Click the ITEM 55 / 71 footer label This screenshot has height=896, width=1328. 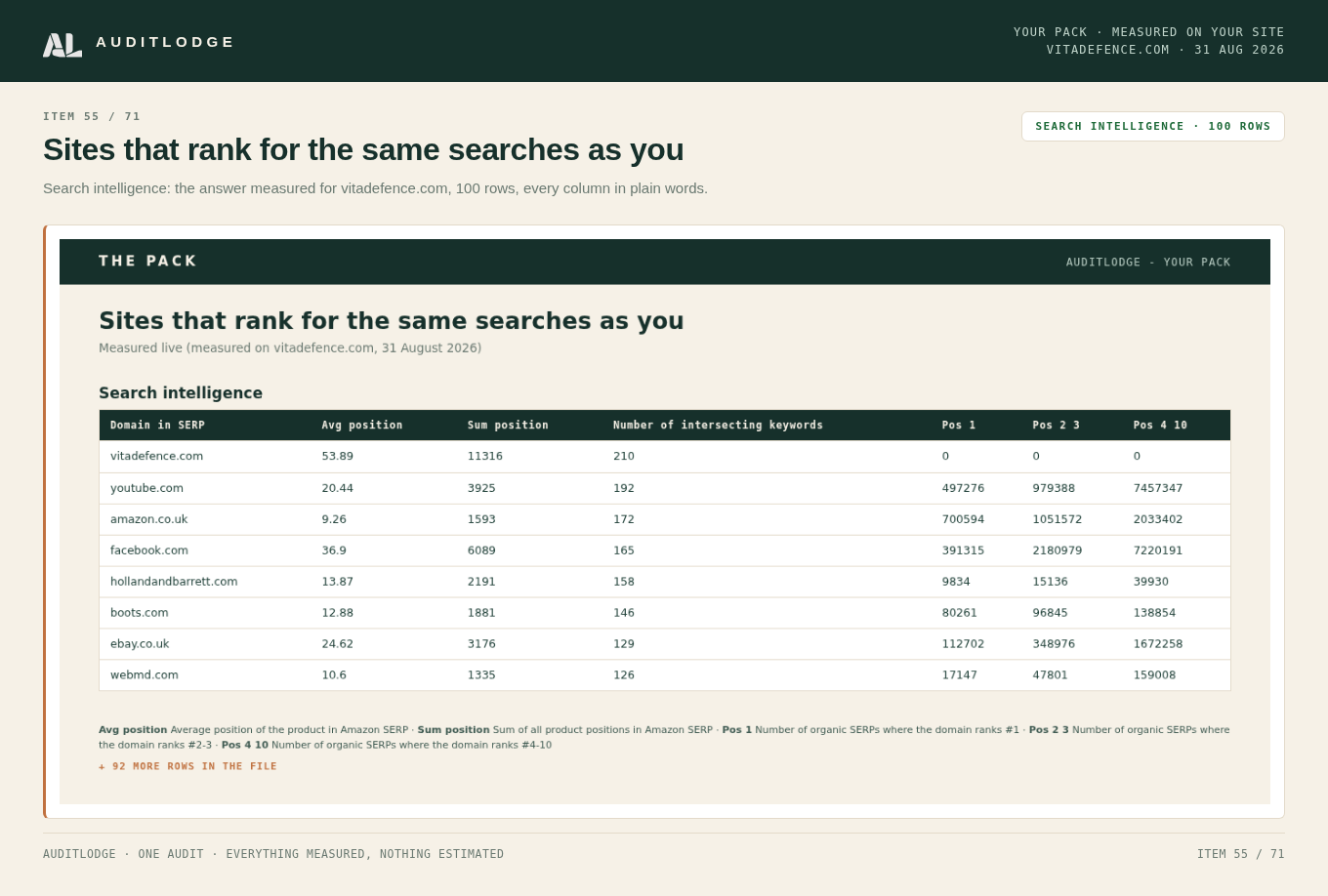click(x=1241, y=854)
